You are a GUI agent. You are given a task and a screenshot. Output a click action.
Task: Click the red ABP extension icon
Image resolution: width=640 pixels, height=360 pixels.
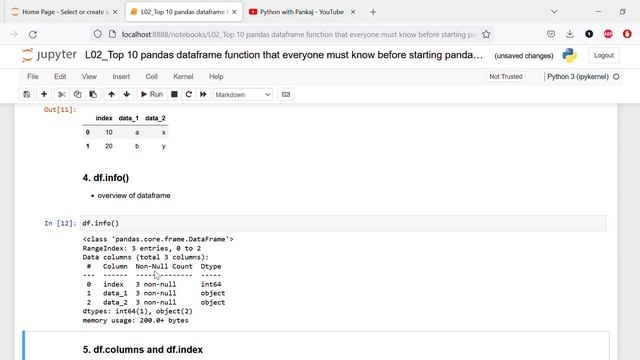[608, 34]
